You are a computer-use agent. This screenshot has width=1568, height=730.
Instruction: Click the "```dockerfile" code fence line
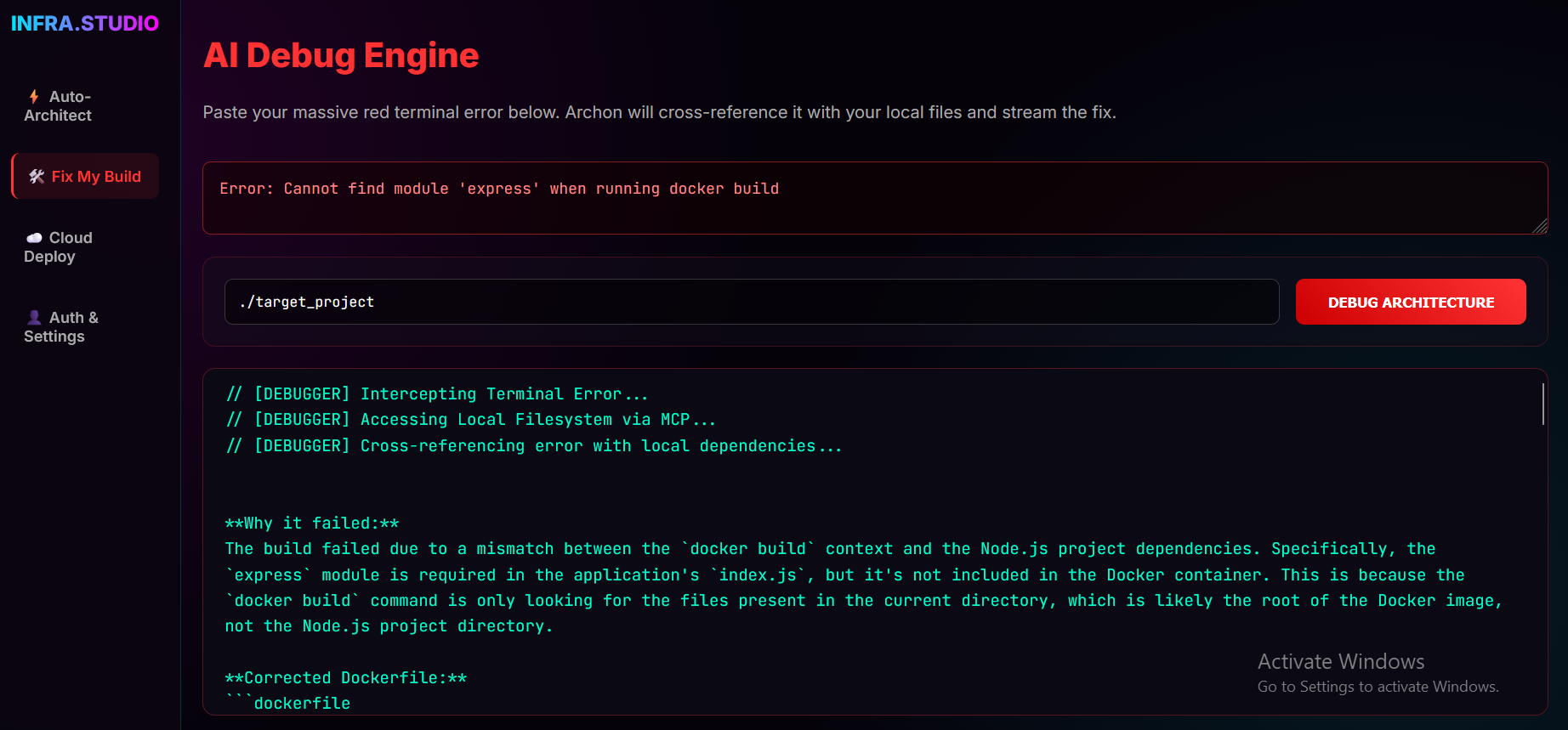pyautogui.click(x=288, y=704)
